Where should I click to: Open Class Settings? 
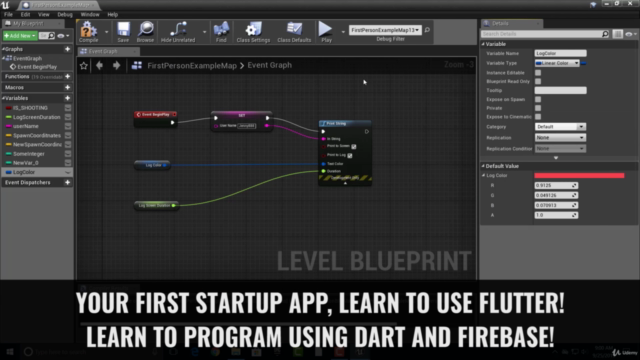click(x=253, y=32)
